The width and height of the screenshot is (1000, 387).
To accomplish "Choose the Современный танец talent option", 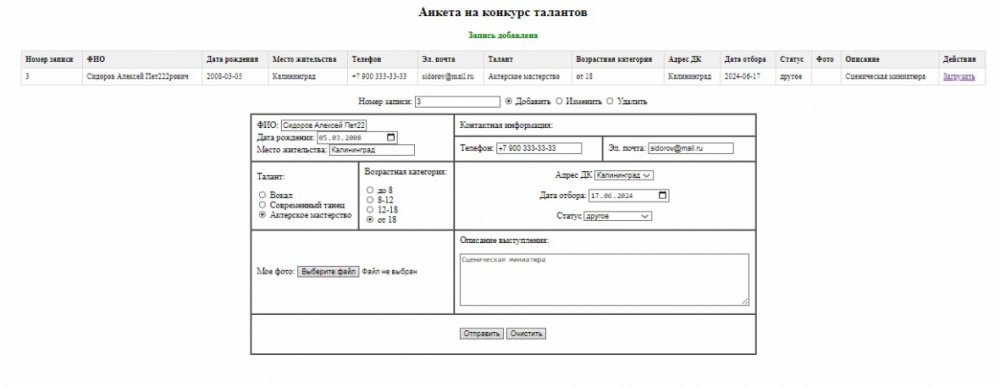I will click(262, 205).
